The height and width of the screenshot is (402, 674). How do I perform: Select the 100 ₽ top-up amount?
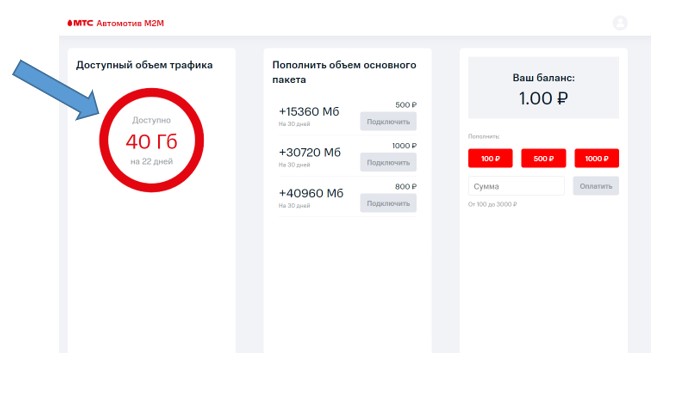pos(490,158)
